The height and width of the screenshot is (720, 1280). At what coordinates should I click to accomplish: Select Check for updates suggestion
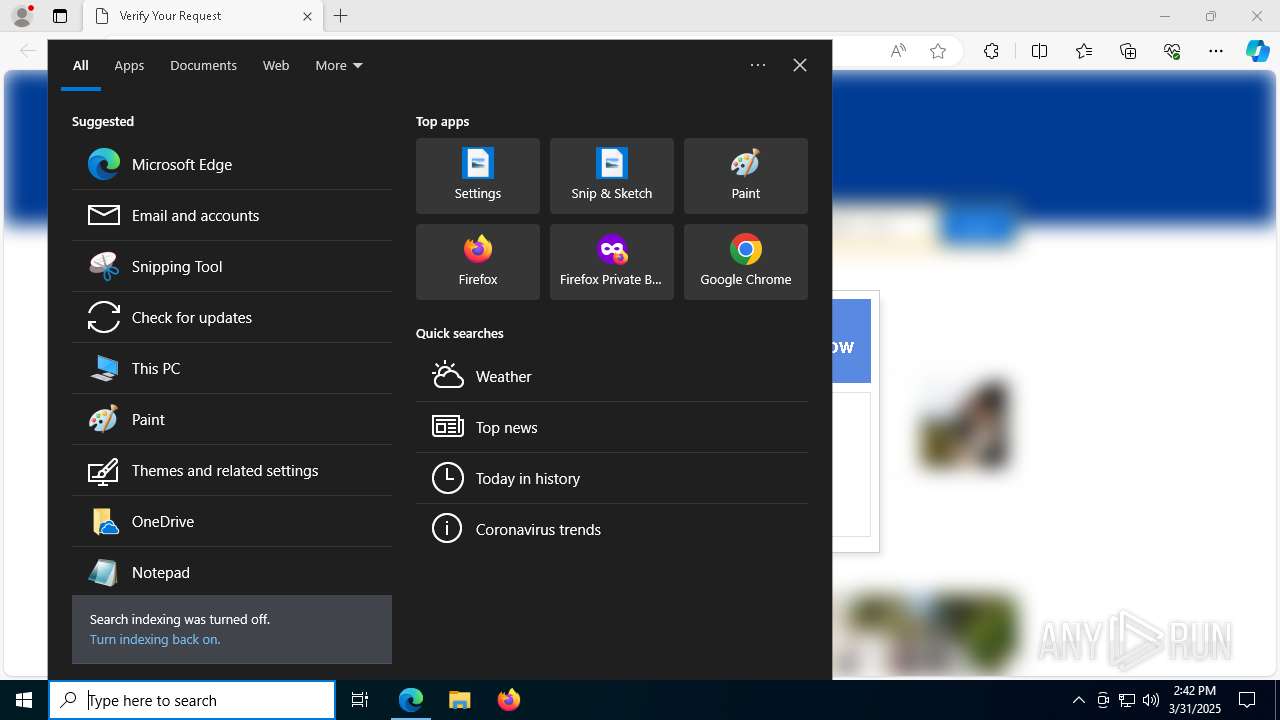point(232,317)
